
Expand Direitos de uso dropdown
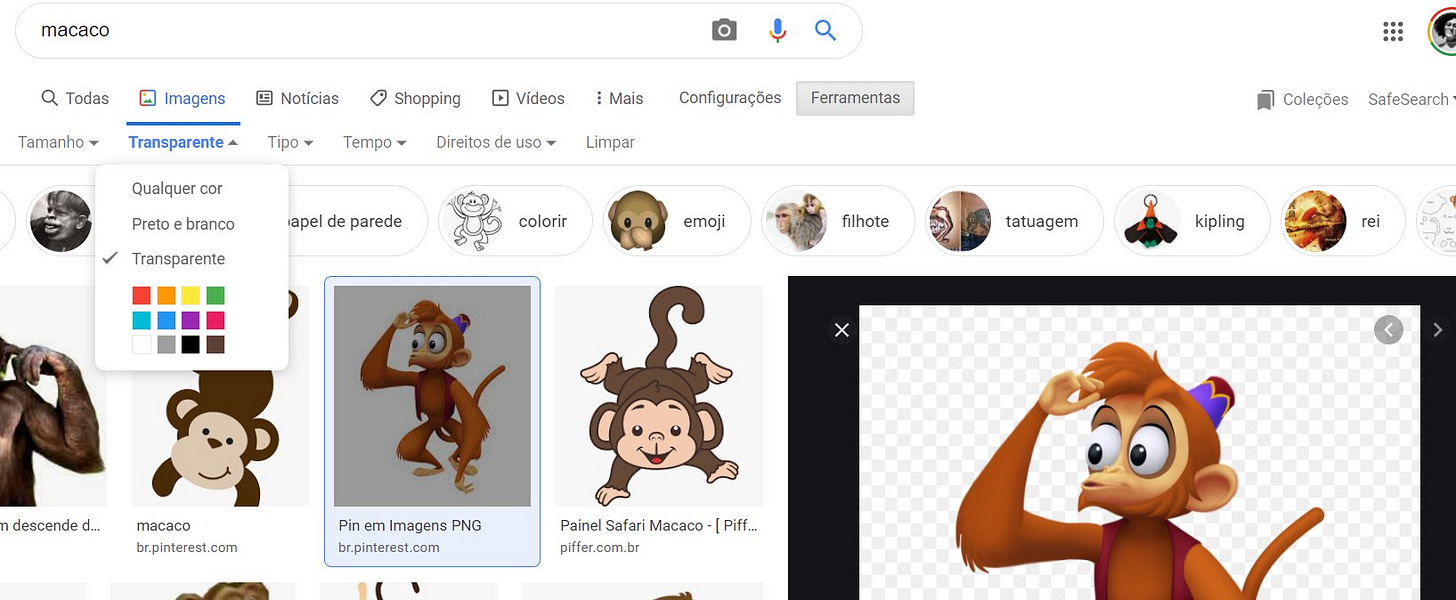click(496, 142)
